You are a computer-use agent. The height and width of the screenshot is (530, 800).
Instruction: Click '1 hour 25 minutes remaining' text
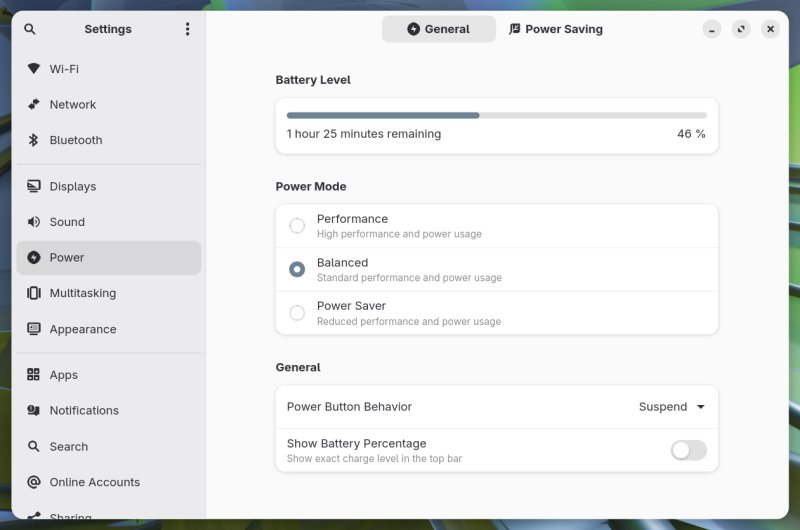click(364, 134)
